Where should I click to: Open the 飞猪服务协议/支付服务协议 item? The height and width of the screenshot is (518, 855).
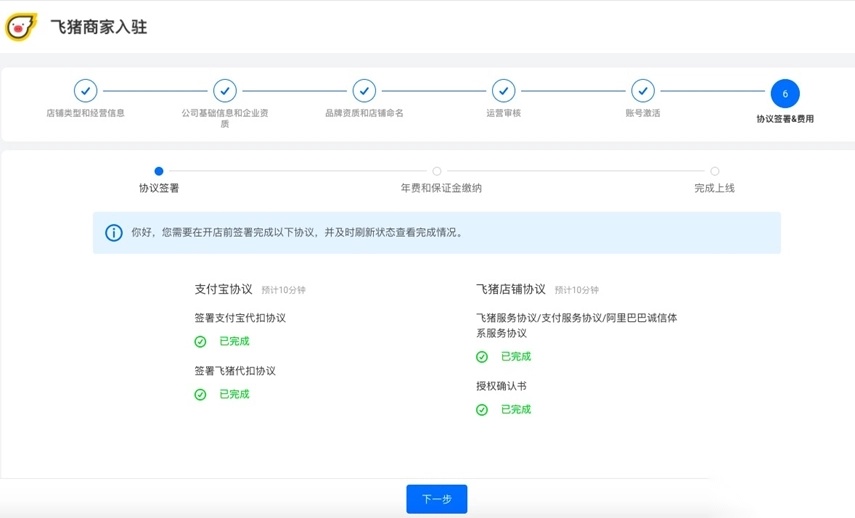(x=576, y=326)
